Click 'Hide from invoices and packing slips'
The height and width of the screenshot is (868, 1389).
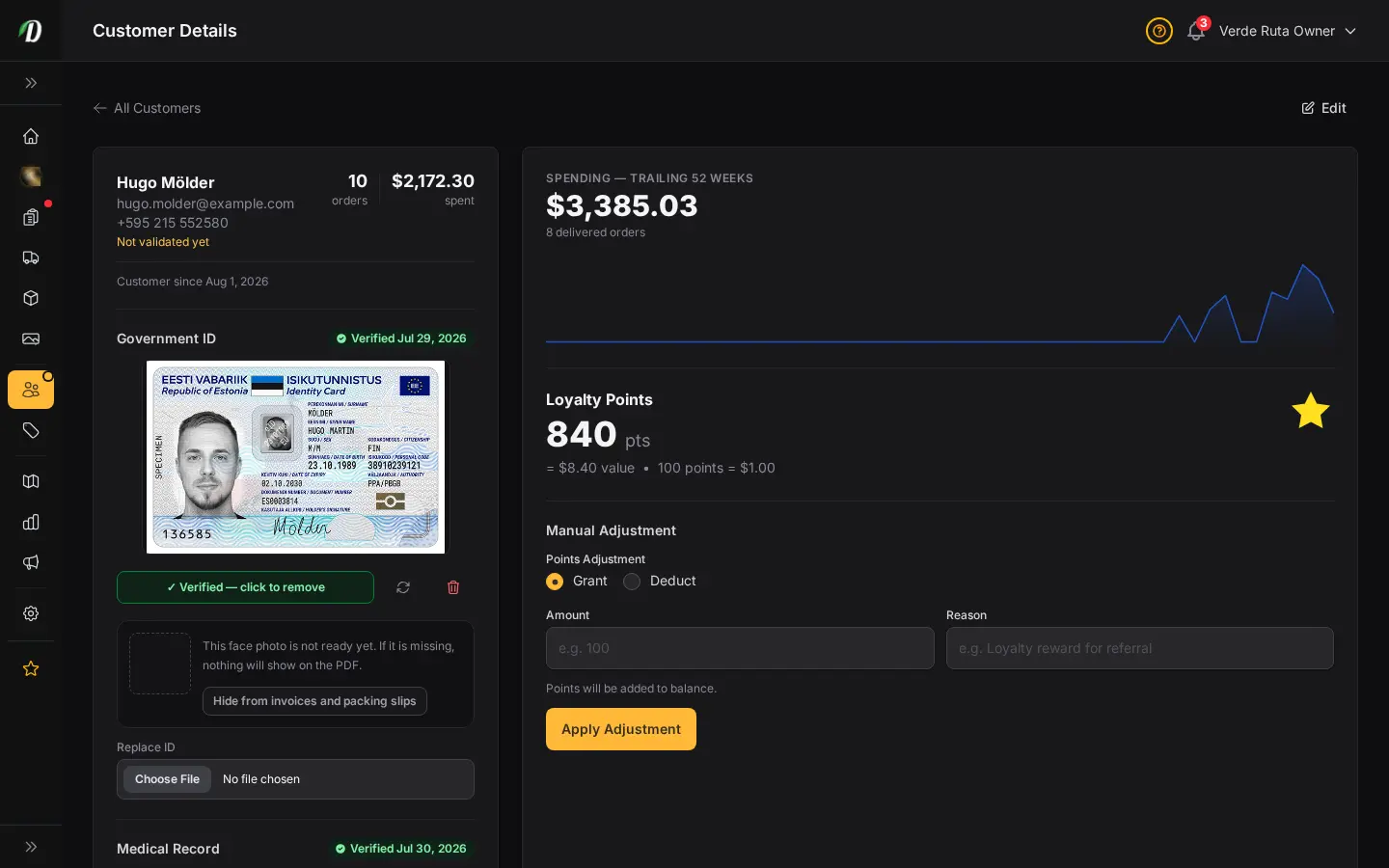[x=314, y=701]
